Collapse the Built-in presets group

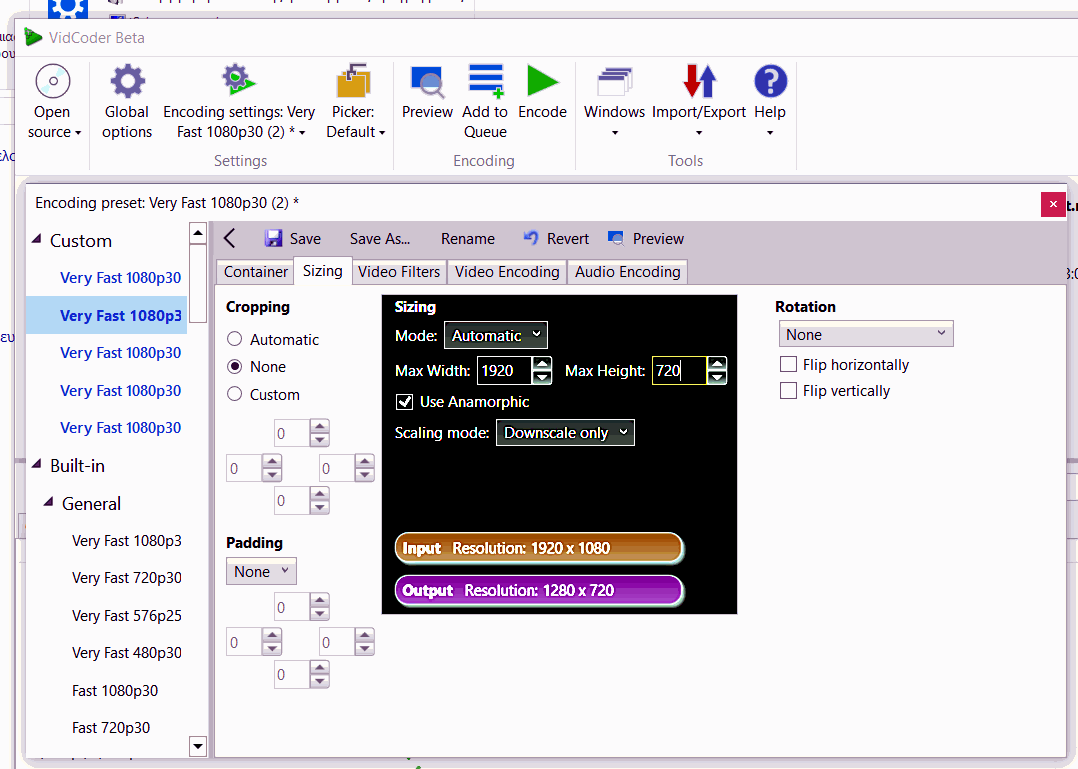point(37,464)
